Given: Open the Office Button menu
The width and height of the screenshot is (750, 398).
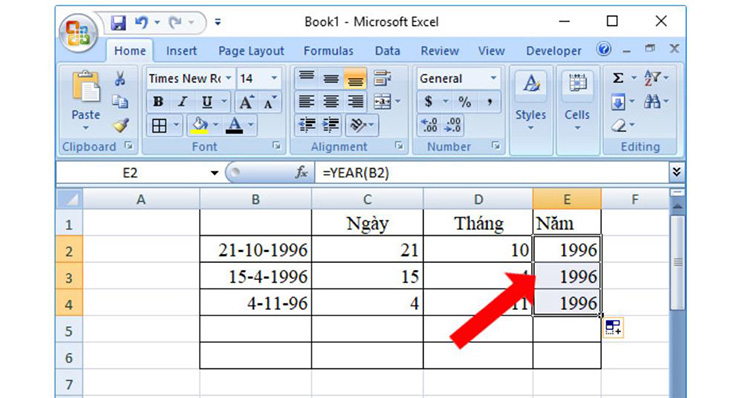Looking at the screenshot, I should tap(78, 33).
